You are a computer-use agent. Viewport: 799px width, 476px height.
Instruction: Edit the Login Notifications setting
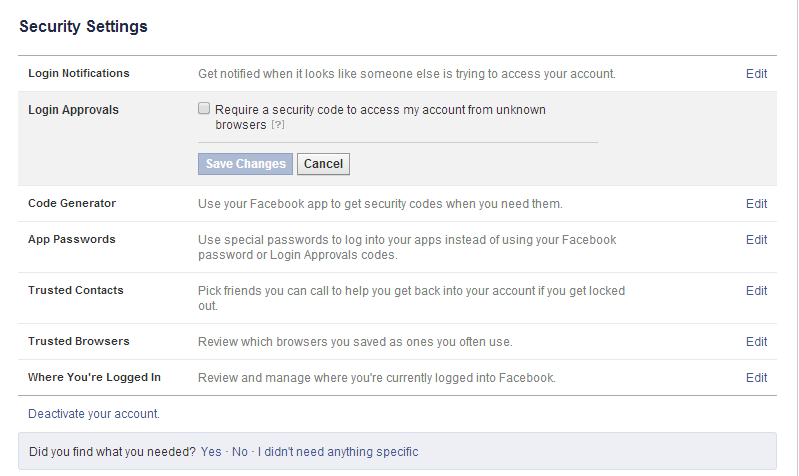pos(756,74)
